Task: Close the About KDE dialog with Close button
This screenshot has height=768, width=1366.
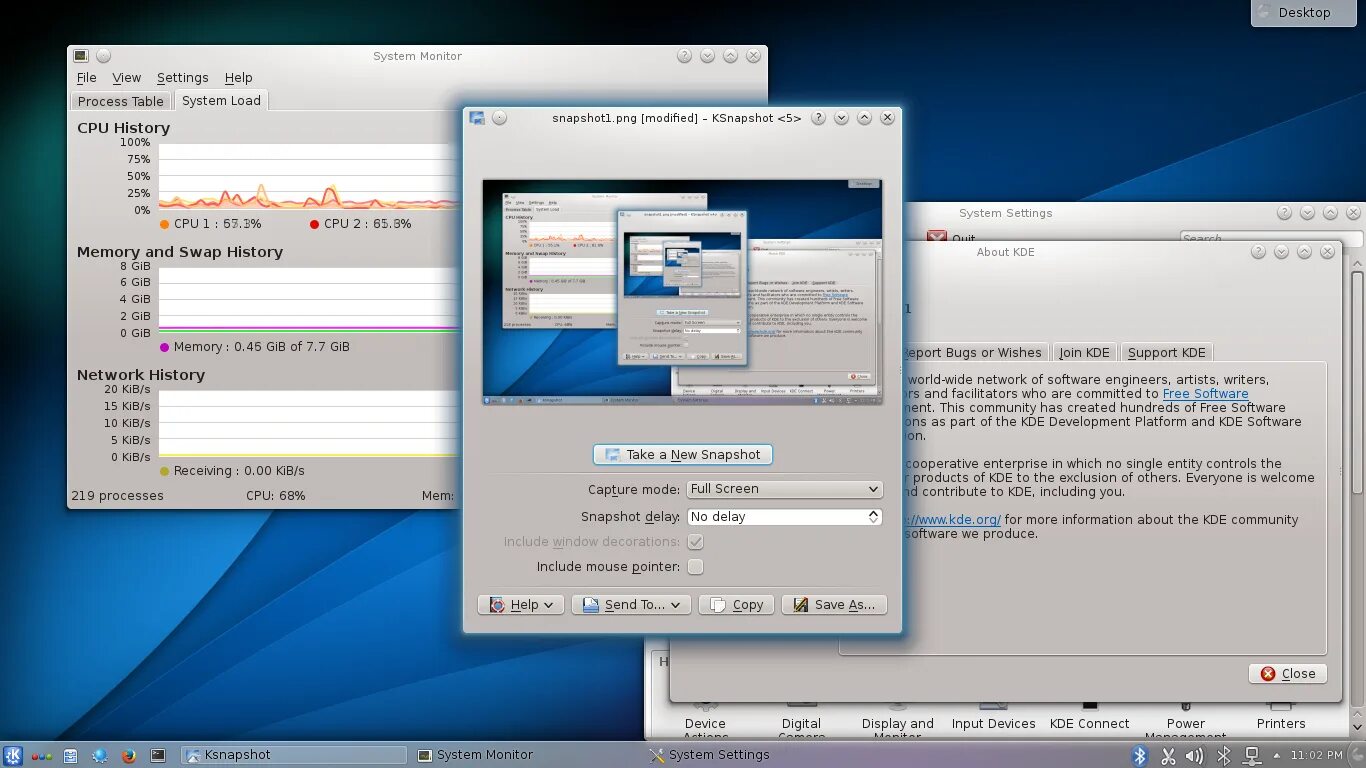Action: point(1288,674)
